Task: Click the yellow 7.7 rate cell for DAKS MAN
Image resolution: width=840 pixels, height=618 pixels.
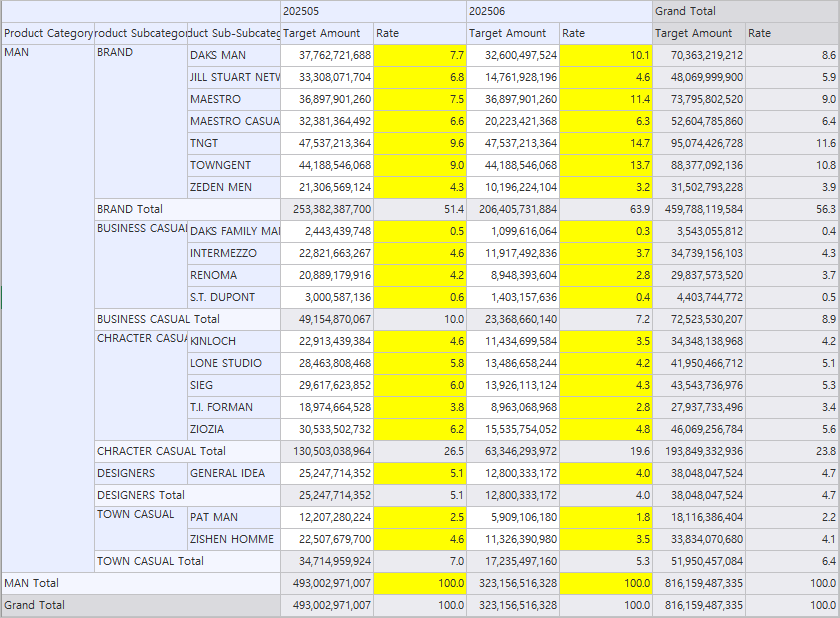Action: 420,55
